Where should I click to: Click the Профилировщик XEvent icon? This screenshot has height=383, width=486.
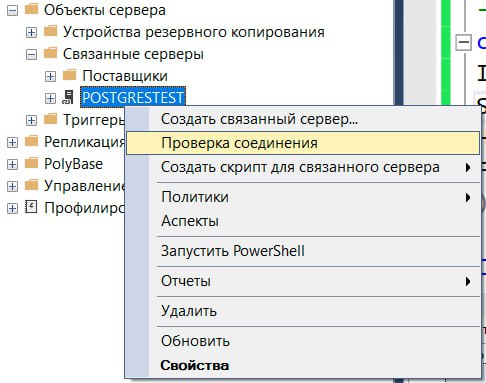pos(31,207)
